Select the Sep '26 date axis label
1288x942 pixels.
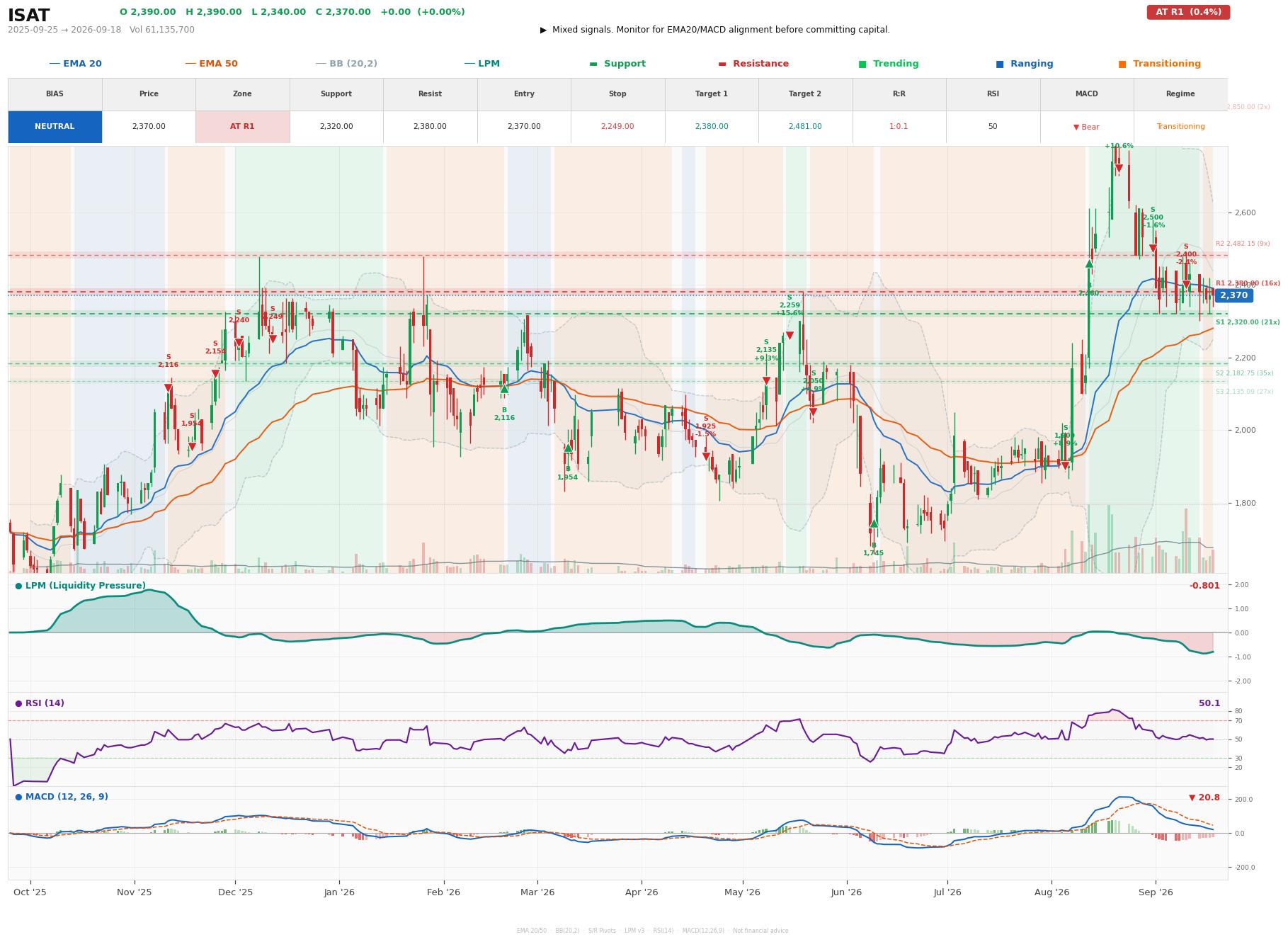[1156, 892]
